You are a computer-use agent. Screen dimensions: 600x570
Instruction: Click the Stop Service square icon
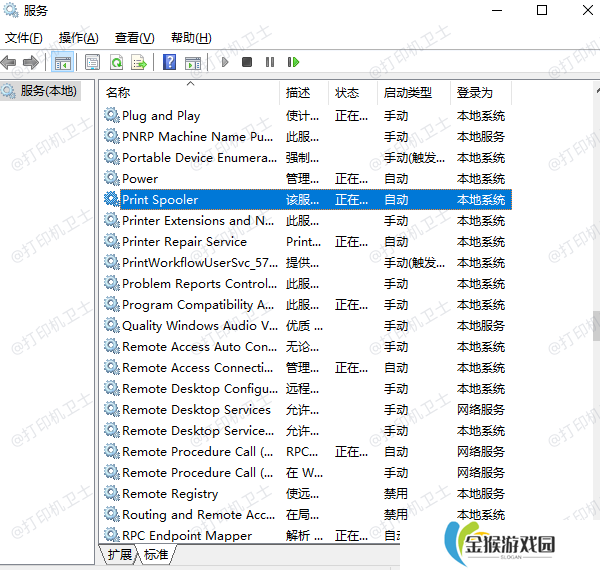point(247,62)
